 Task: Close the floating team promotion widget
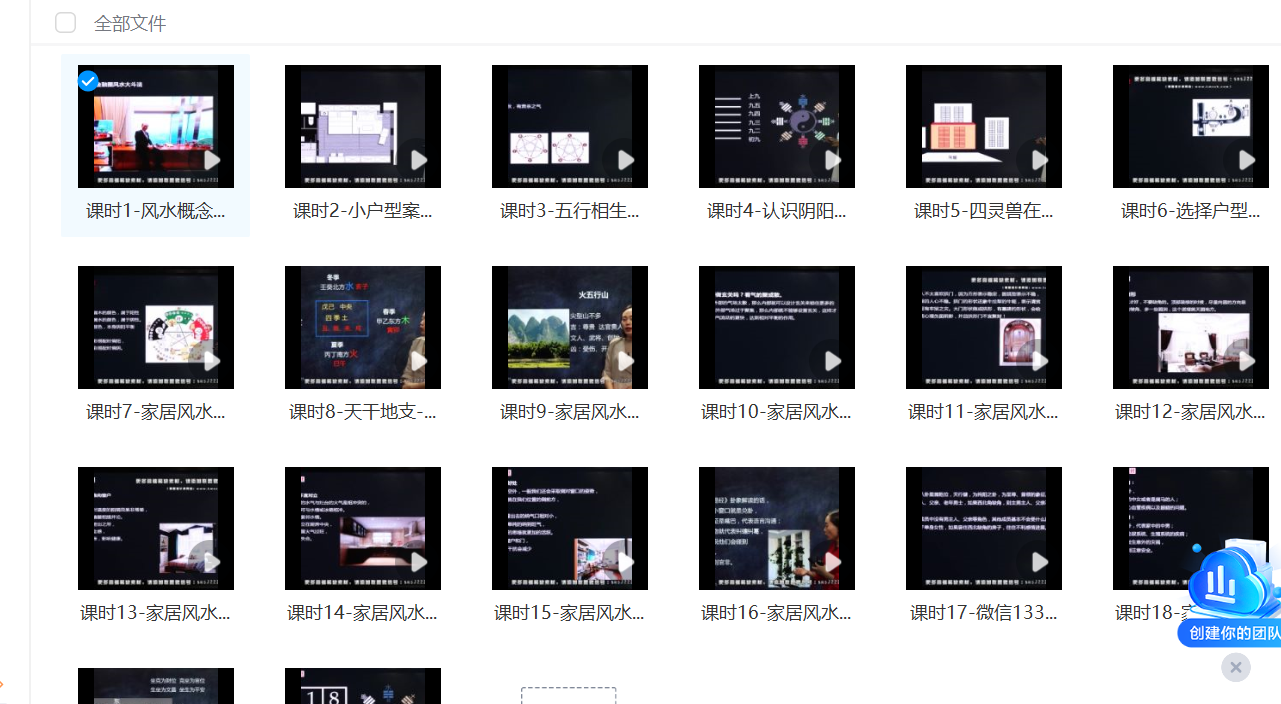[1235, 667]
